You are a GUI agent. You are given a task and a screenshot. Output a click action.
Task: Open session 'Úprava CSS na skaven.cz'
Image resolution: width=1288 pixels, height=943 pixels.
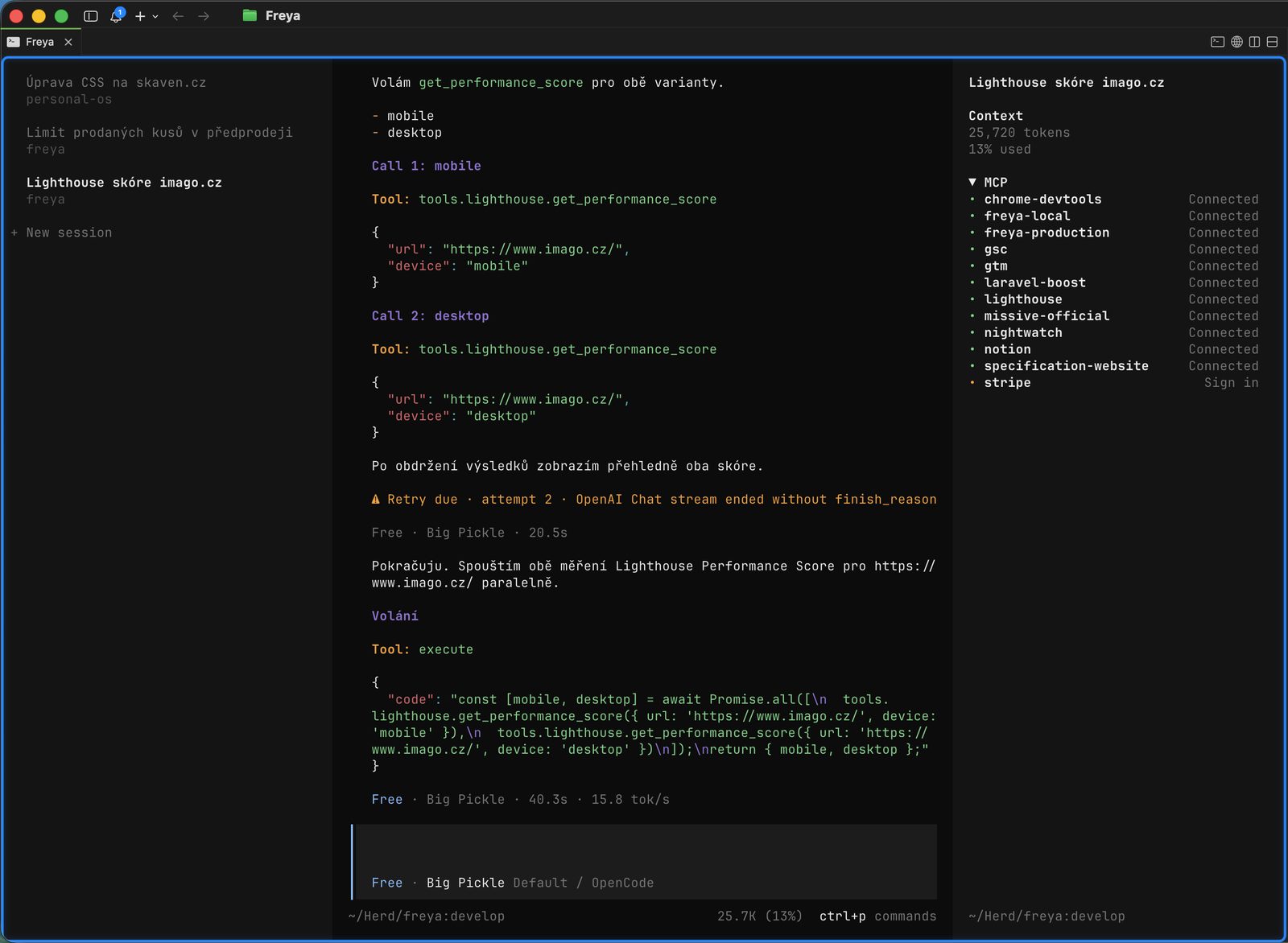point(116,90)
